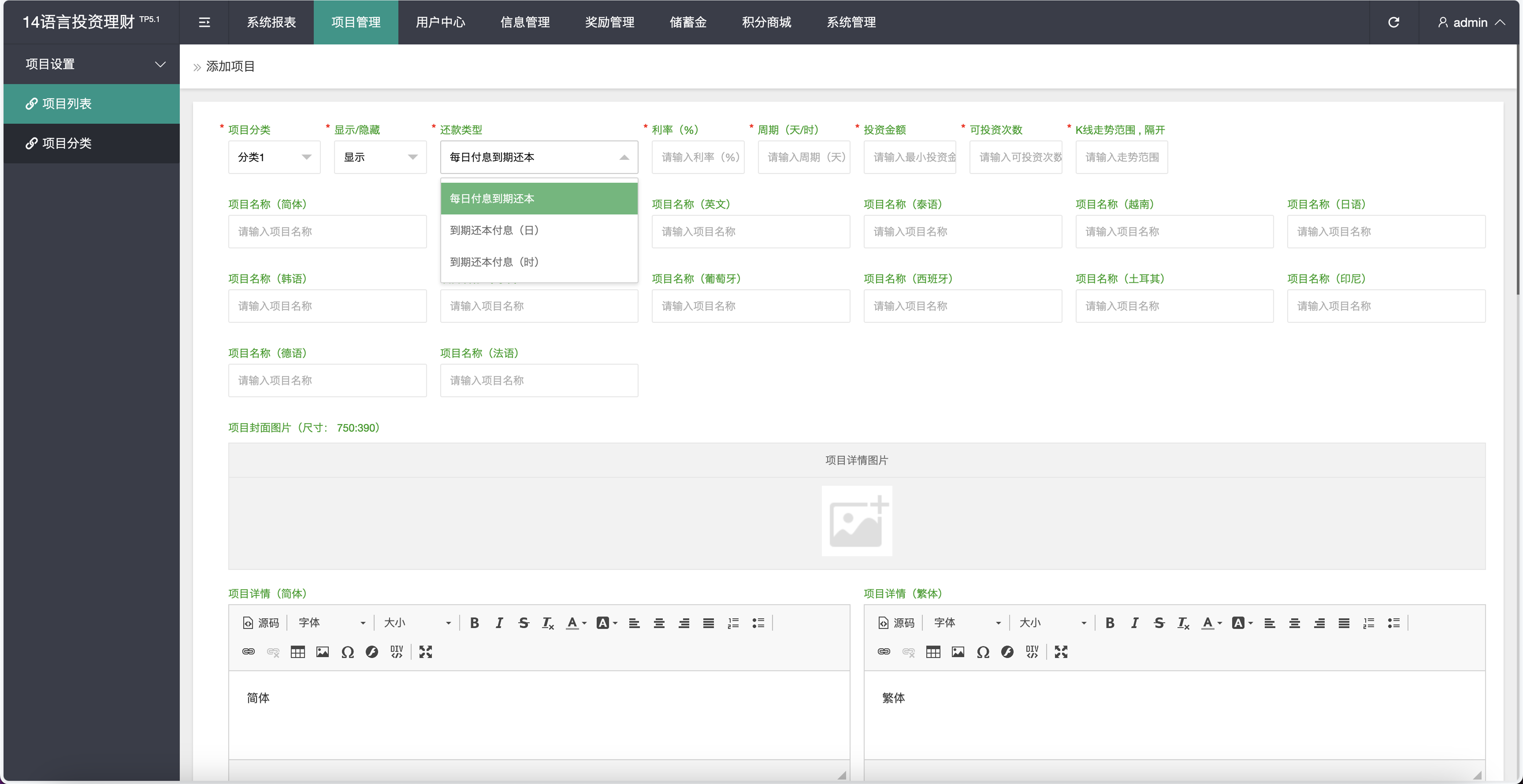Open text color picker in simplified editor
1523x784 pixels.
pyautogui.click(x=575, y=623)
